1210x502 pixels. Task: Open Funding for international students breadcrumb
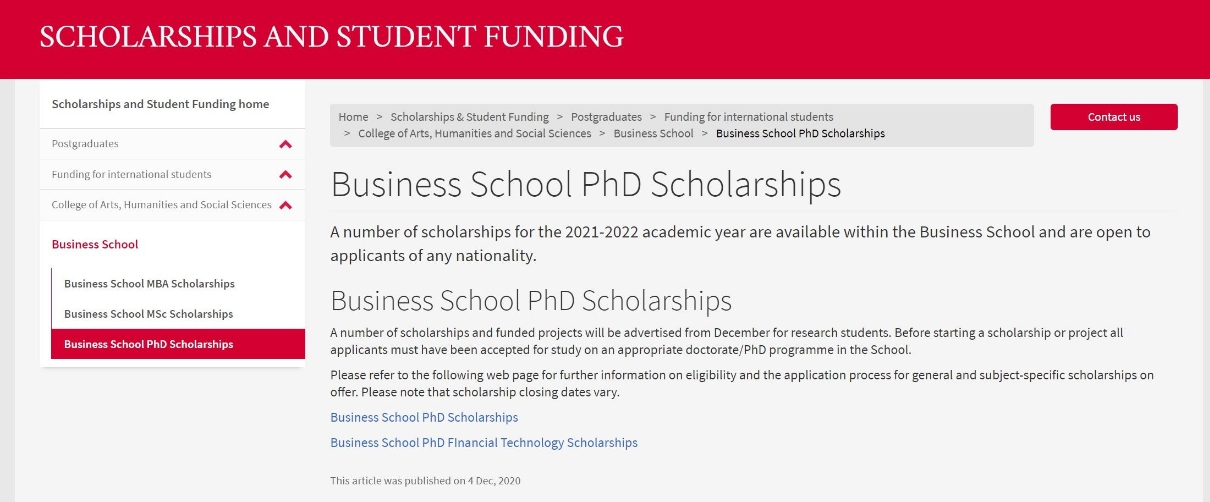748,117
